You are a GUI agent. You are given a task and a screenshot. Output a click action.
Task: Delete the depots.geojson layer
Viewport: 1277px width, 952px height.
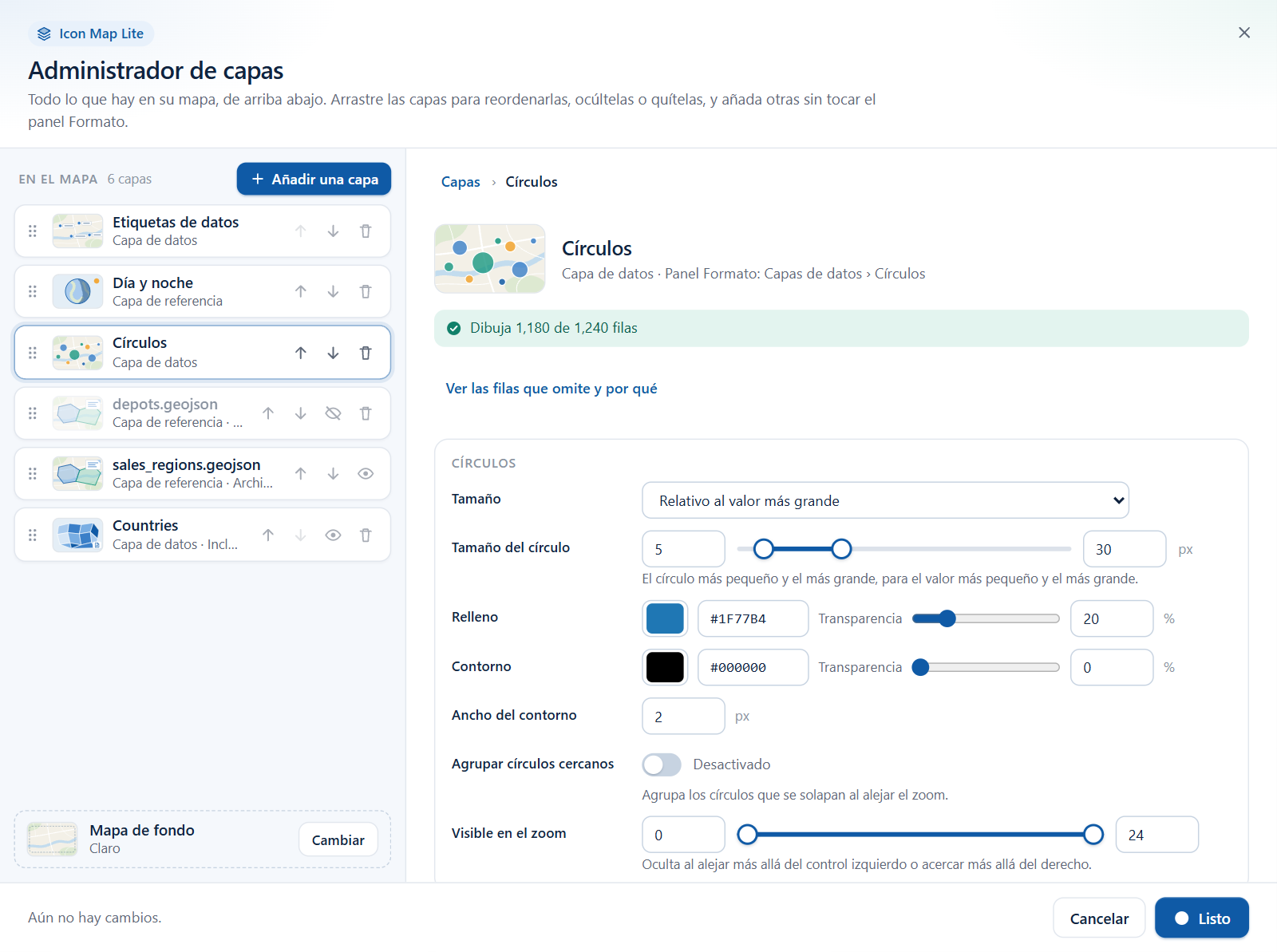(x=366, y=413)
